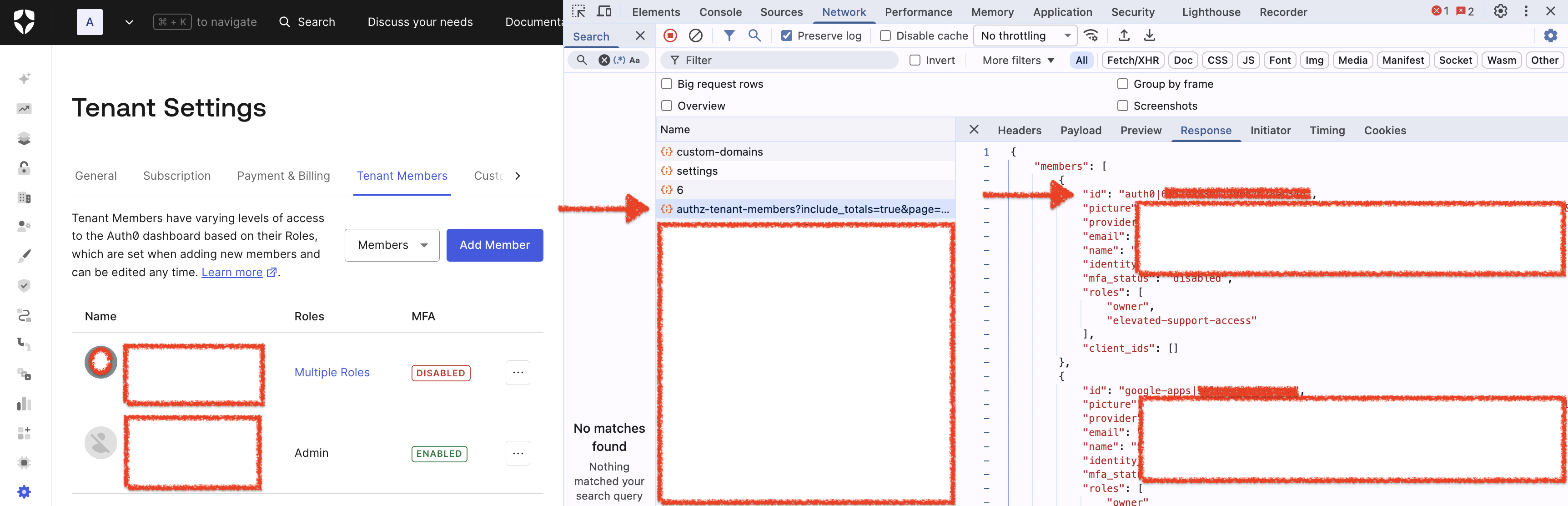
Task: Open the actions menu for the Multiple Roles member
Action: click(x=518, y=373)
